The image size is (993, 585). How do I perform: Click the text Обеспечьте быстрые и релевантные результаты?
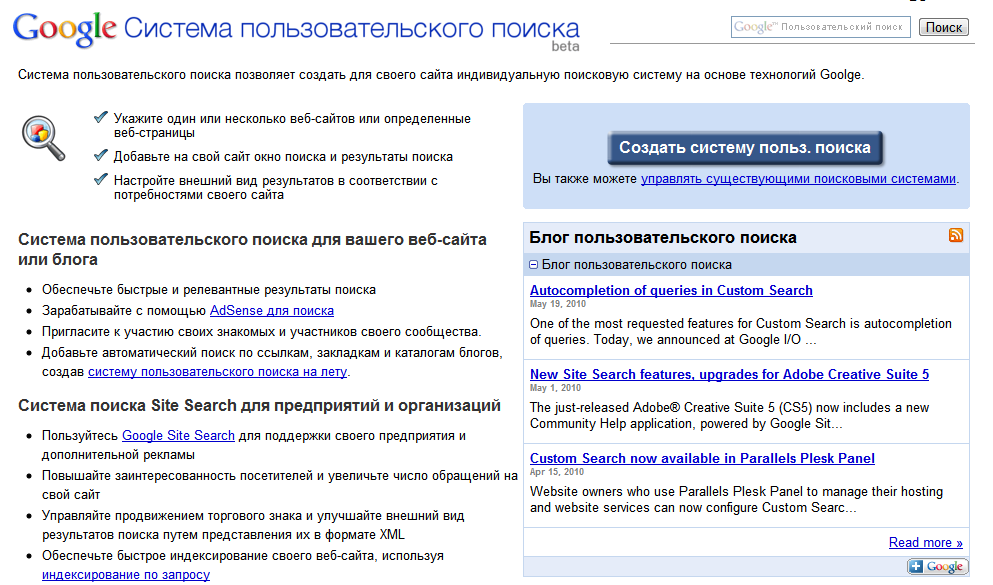208,290
